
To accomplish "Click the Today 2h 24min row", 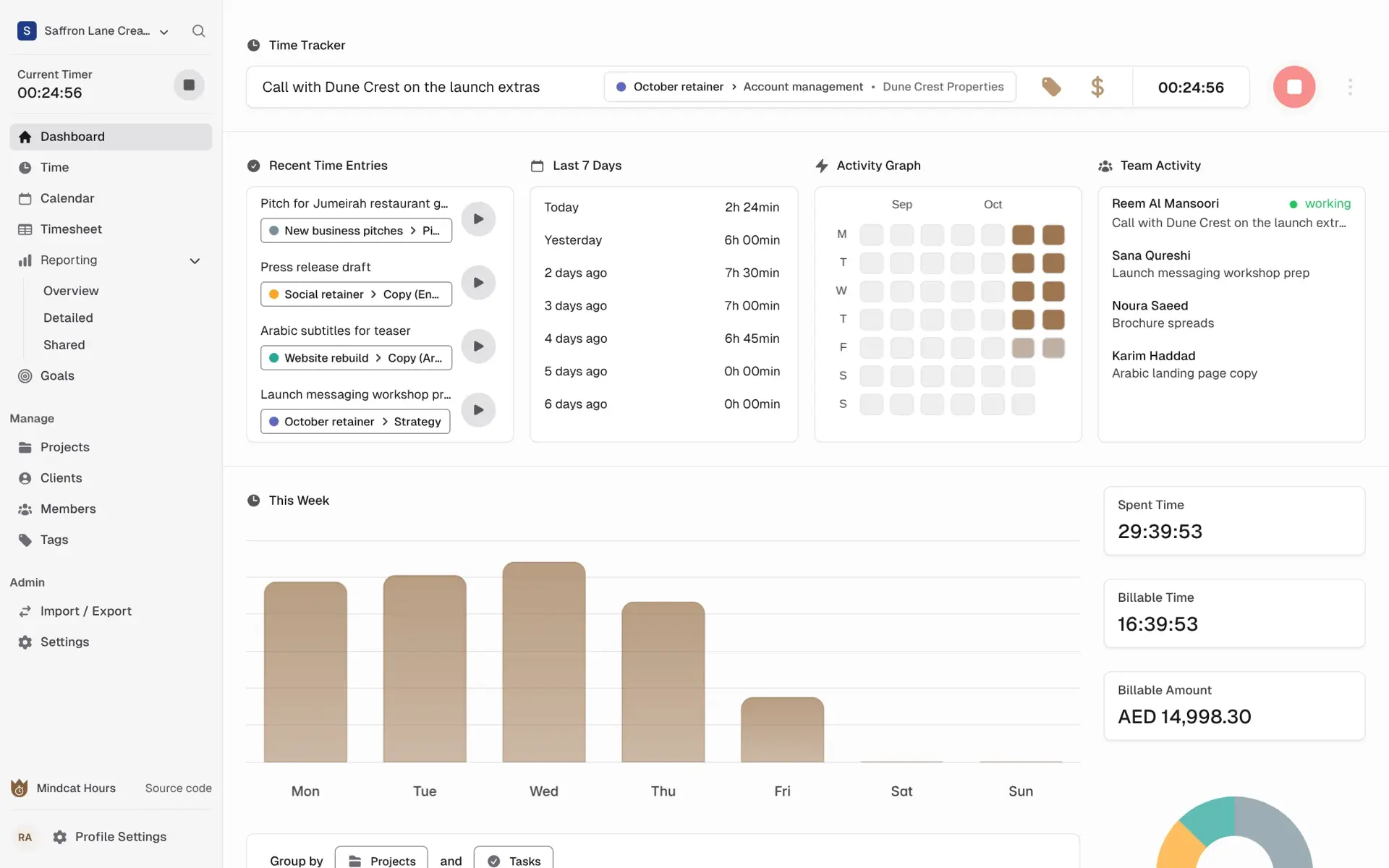I will pos(662,208).
